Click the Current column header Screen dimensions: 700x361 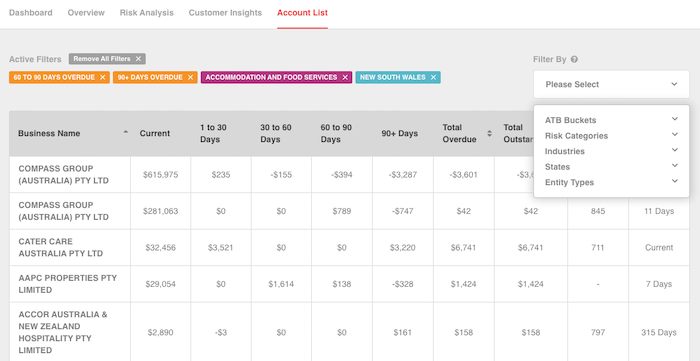[x=155, y=133]
